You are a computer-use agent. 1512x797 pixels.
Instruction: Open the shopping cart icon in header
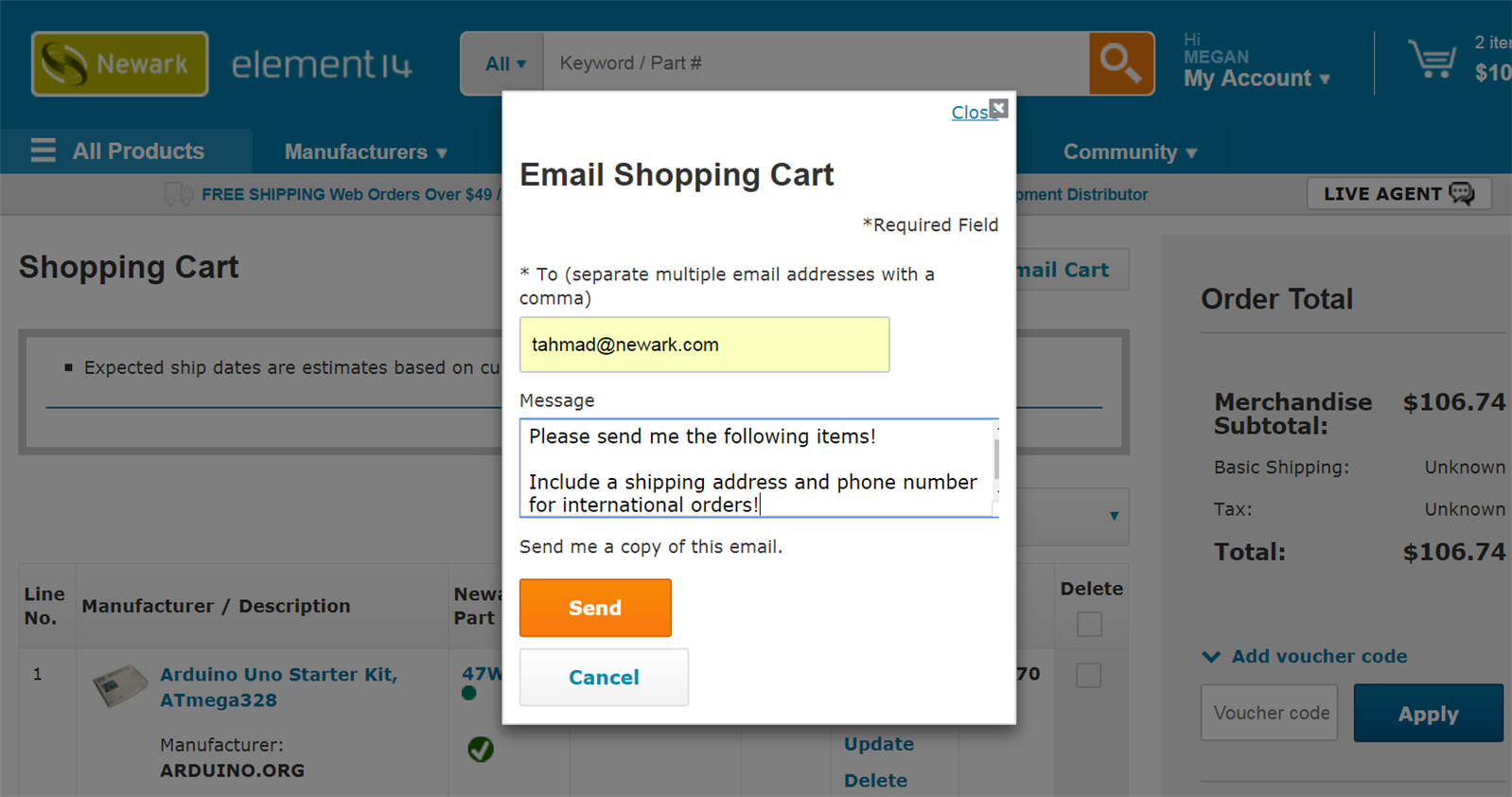1432,60
